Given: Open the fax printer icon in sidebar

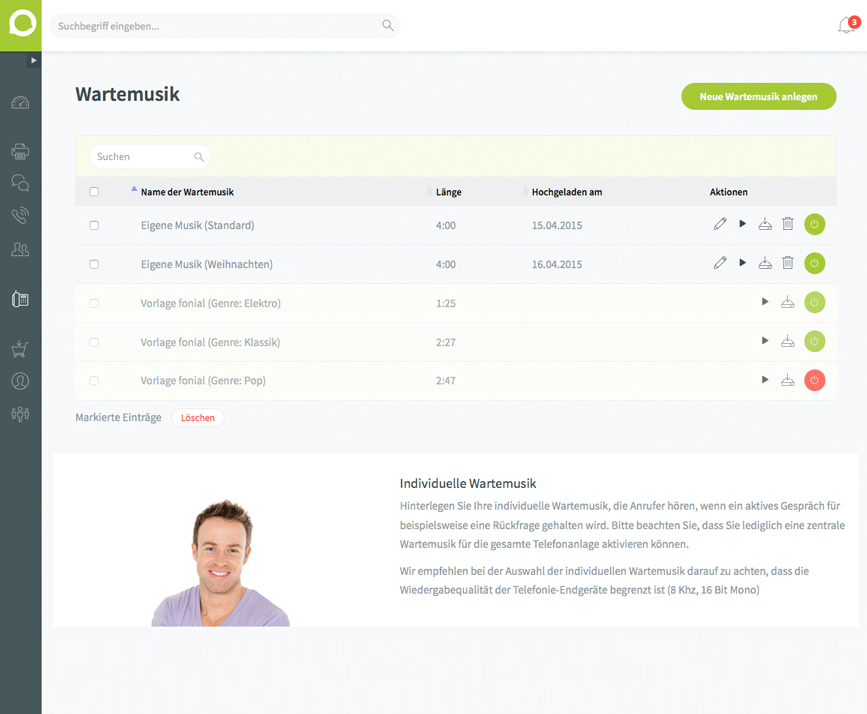Looking at the screenshot, I should 20,152.
